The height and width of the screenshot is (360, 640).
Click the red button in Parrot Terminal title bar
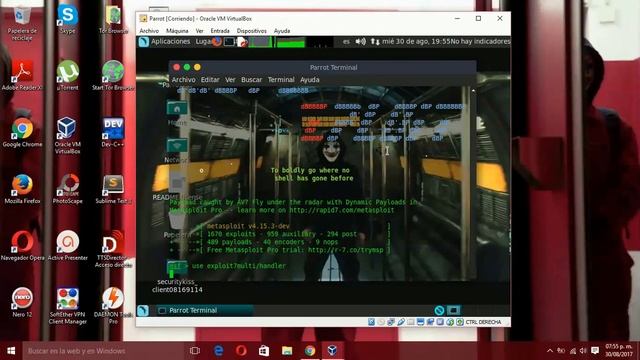[176, 67]
